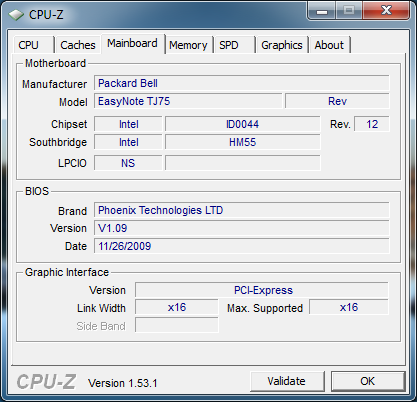417x402 pixels.
Task: Click the LPCIO NS field
Action: click(128, 163)
